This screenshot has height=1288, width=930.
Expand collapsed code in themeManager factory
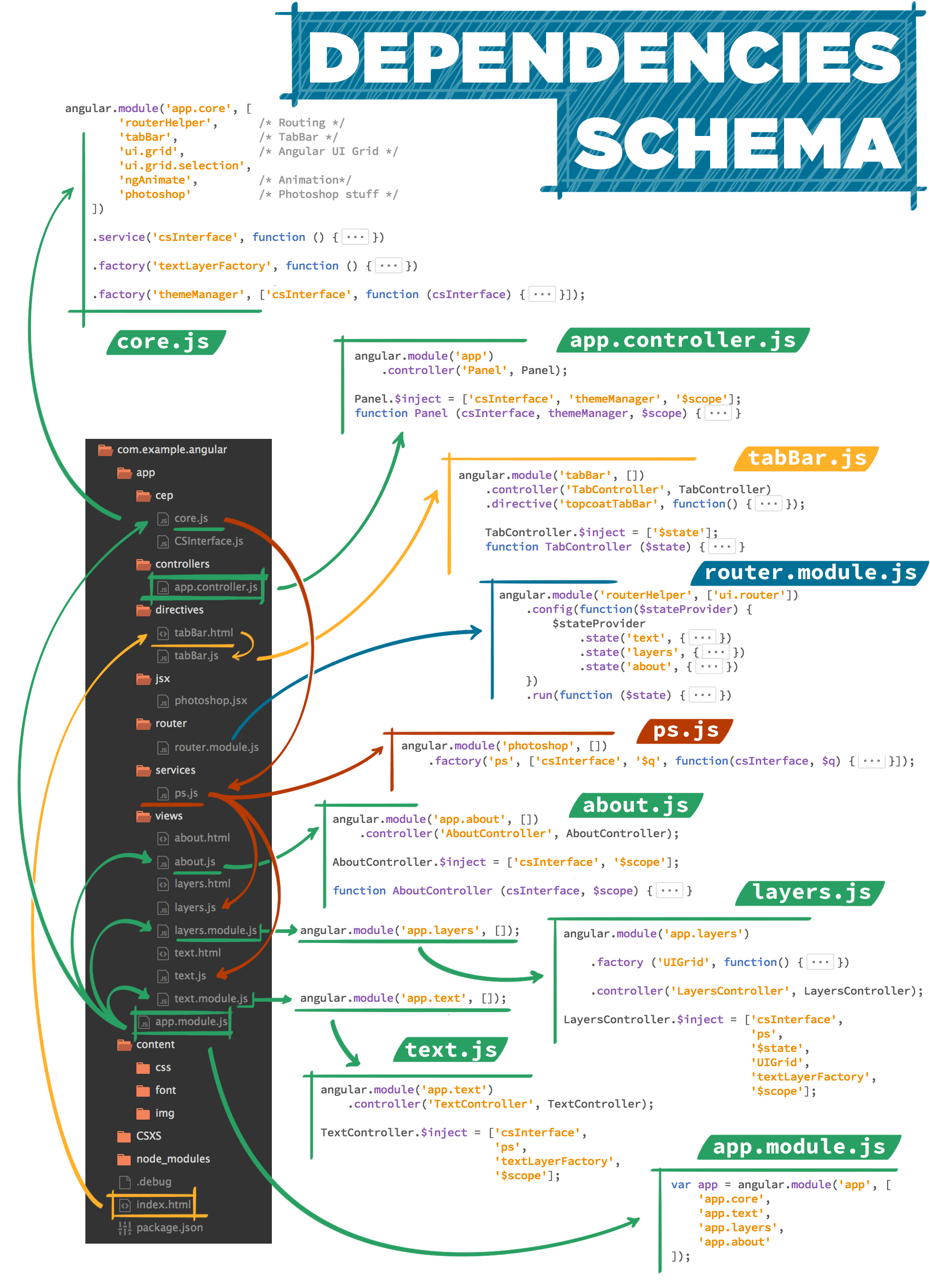point(542,294)
